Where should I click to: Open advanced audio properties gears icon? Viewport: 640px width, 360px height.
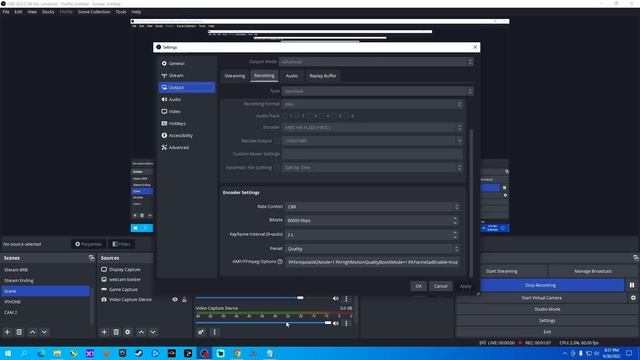[201, 332]
